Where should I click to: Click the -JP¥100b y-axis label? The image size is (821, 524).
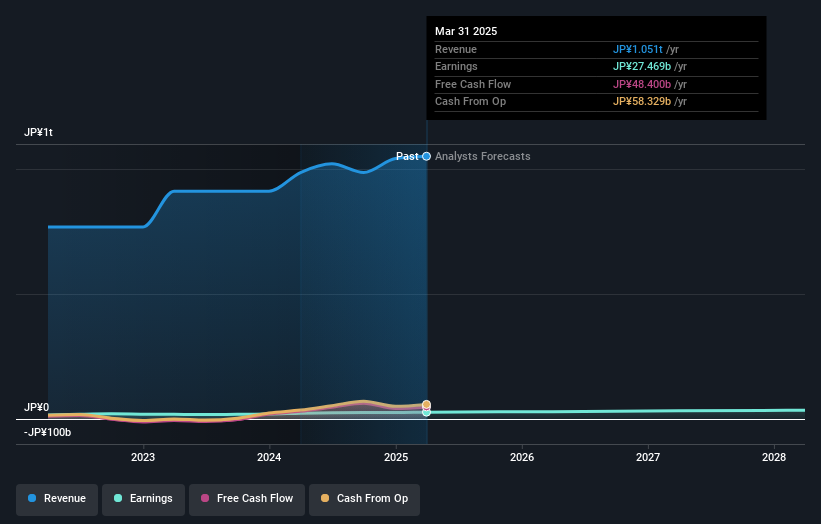(x=47, y=432)
